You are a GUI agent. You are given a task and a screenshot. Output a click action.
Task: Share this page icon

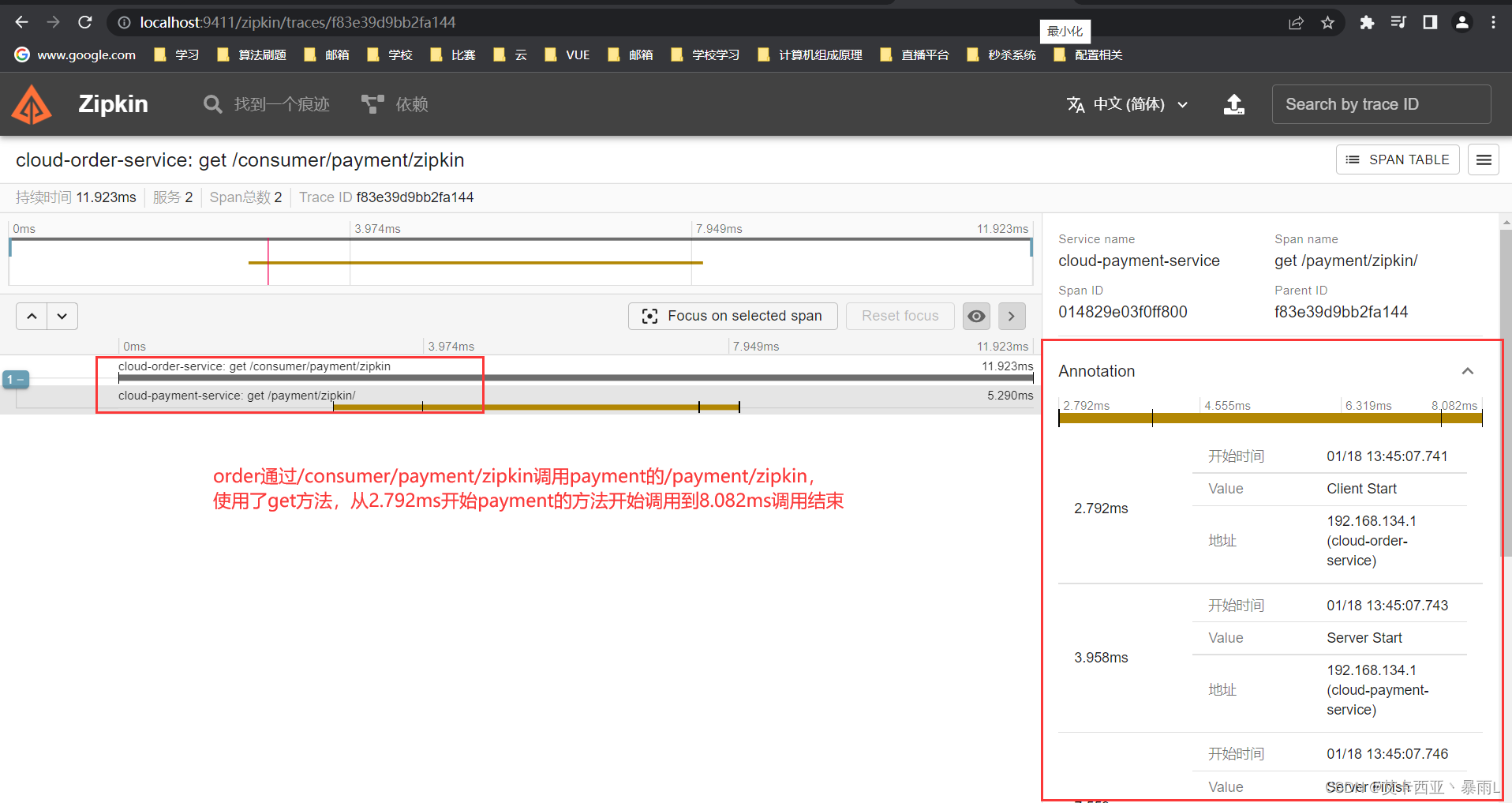click(1296, 22)
